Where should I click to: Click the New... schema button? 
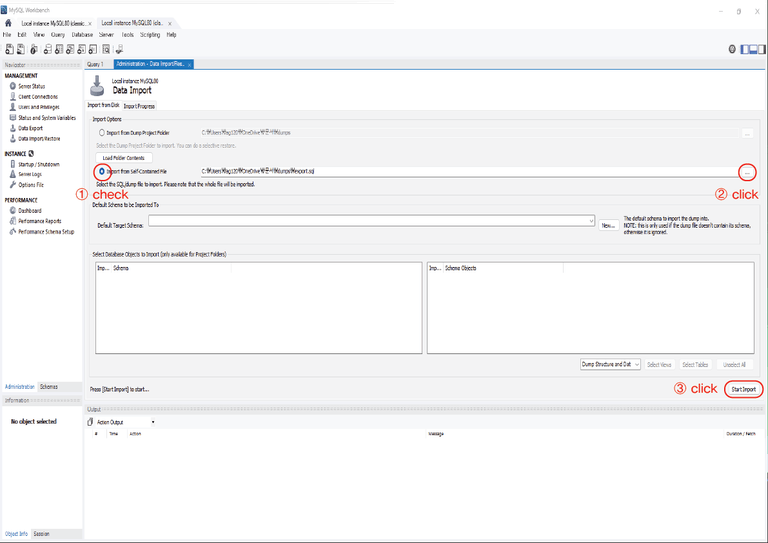pos(608,225)
